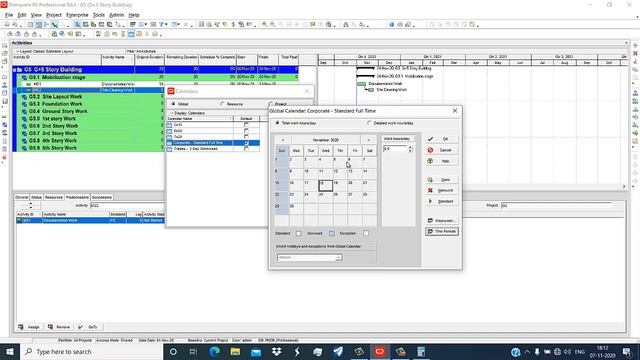Click the Print Preview icon in toolbar

(x=15, y=24)
